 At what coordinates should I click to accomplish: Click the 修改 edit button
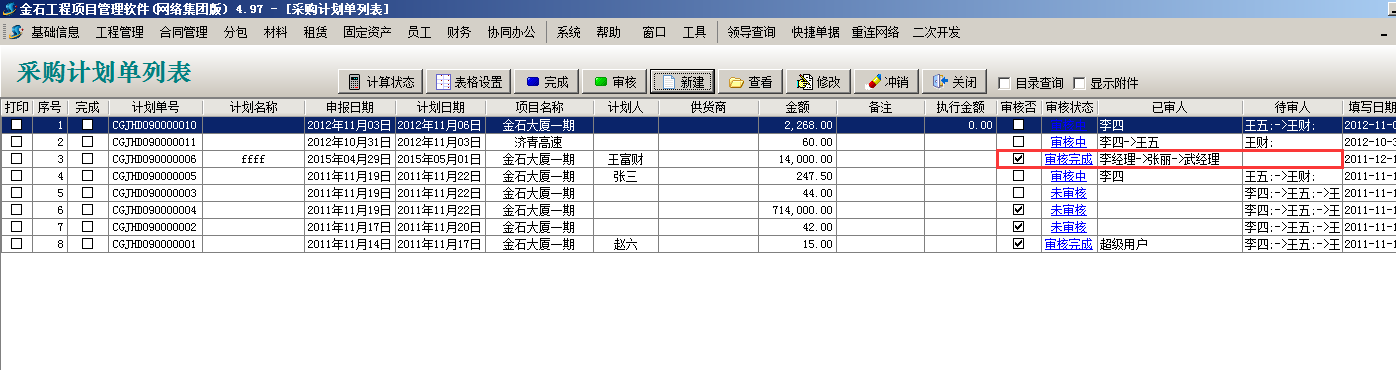(x=819, y=82)
